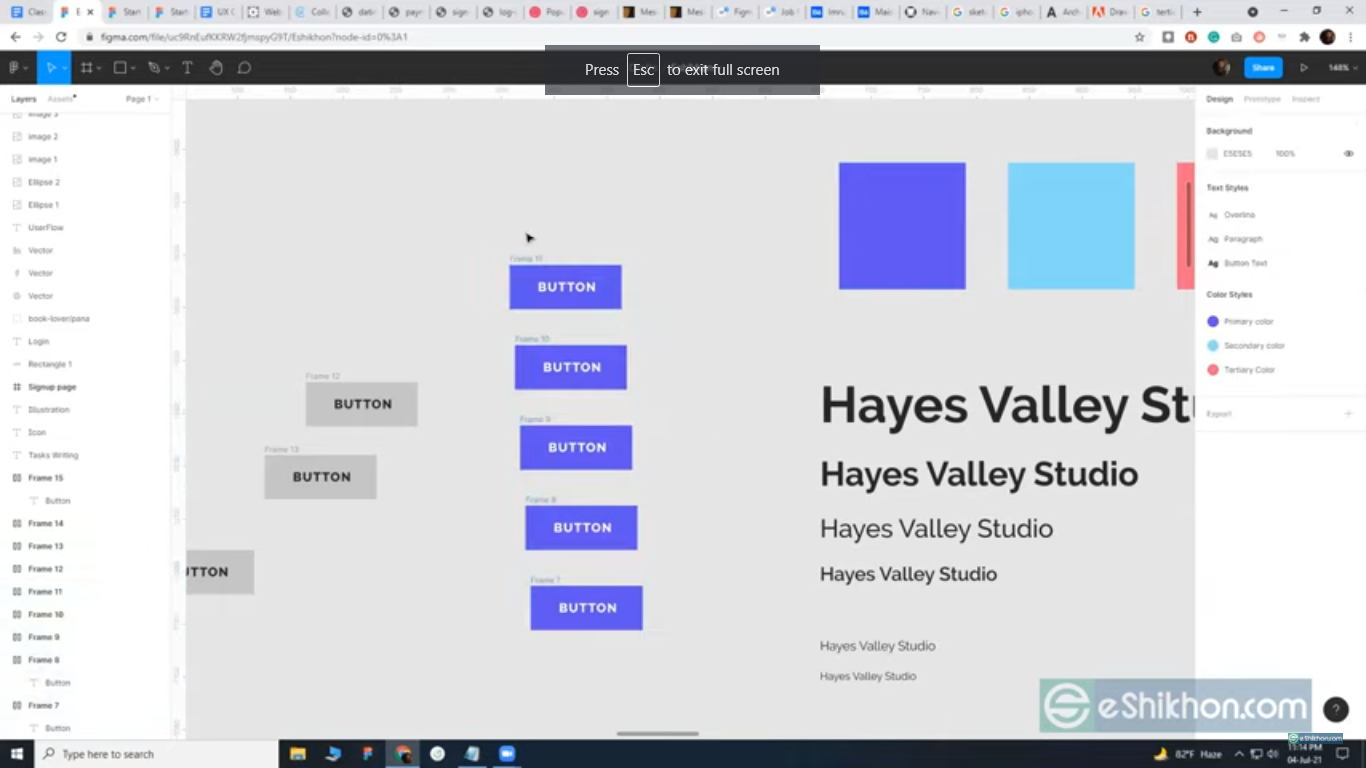Click the Present play icon

click(x=1304, y=68)
